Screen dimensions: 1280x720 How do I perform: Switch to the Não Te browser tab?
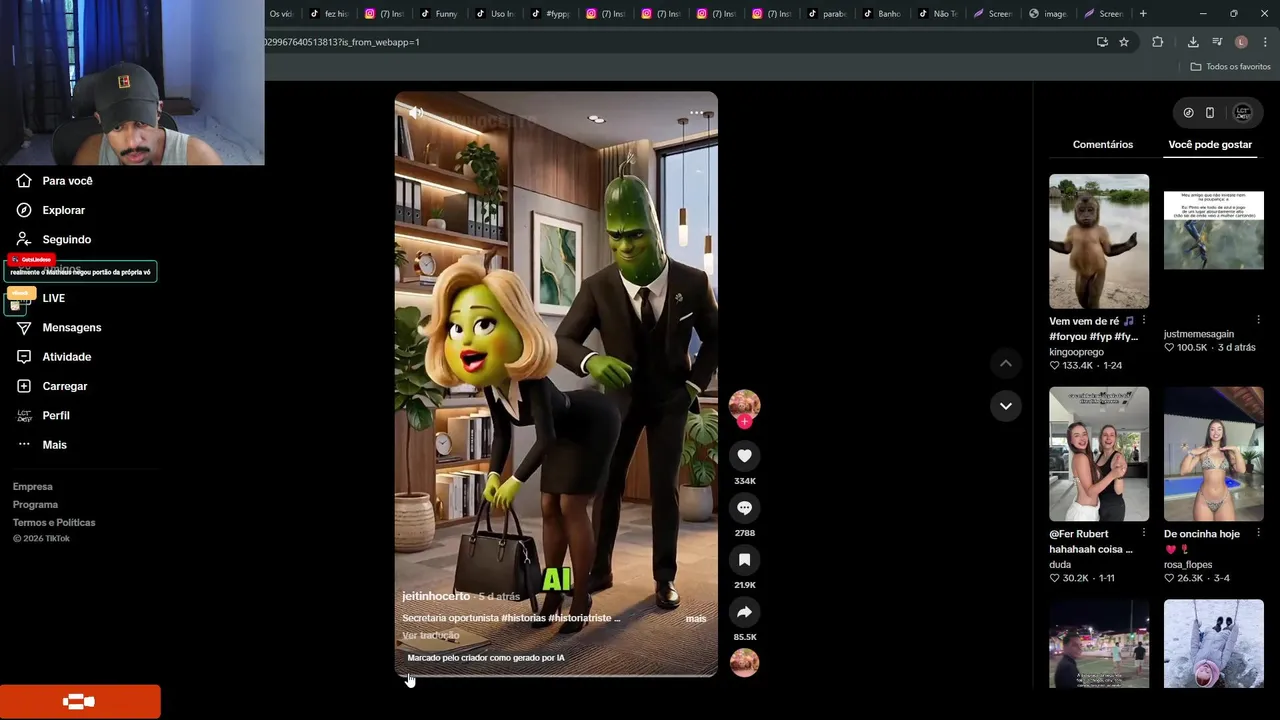coord(937,14)
